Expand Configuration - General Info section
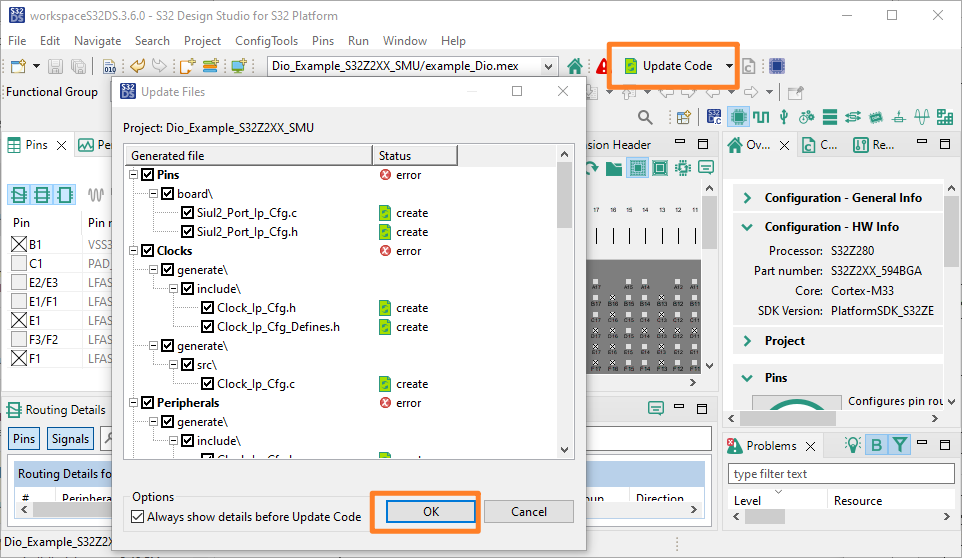 tap(747, 198)
